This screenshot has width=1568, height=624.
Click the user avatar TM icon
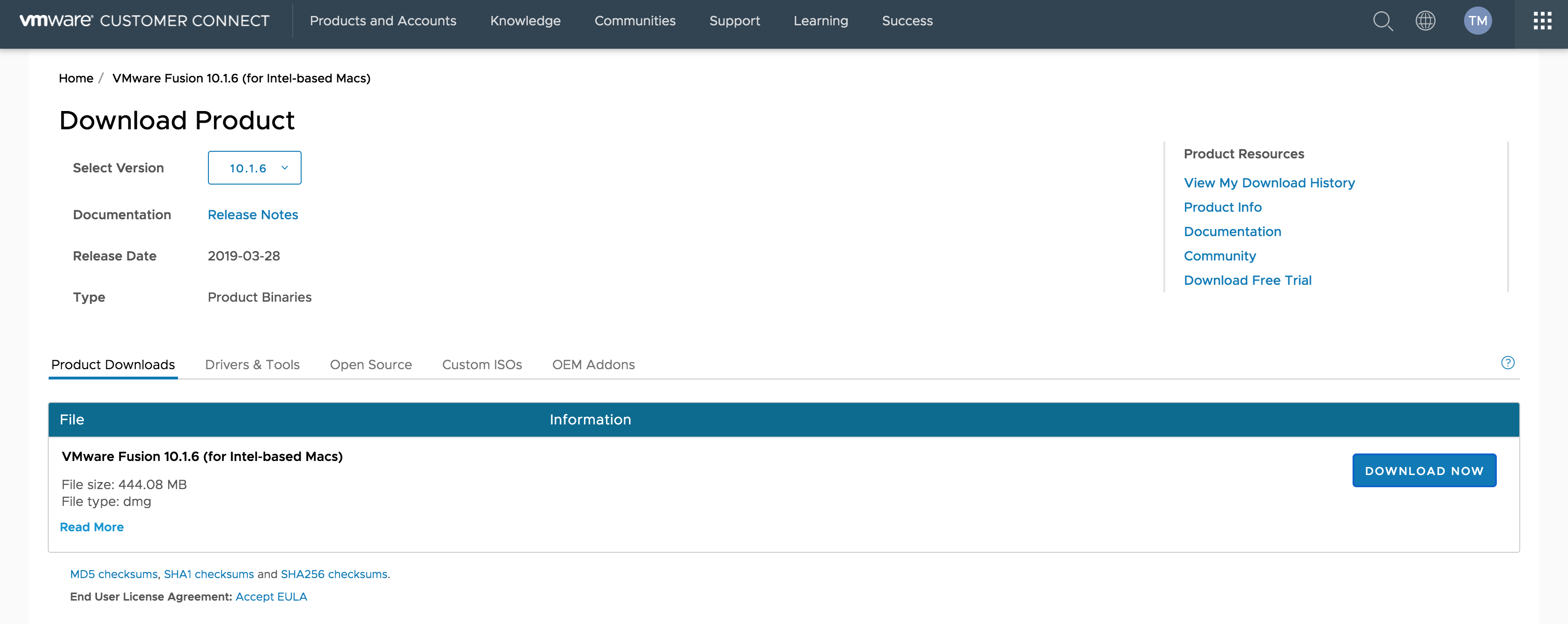(1477, 20)
